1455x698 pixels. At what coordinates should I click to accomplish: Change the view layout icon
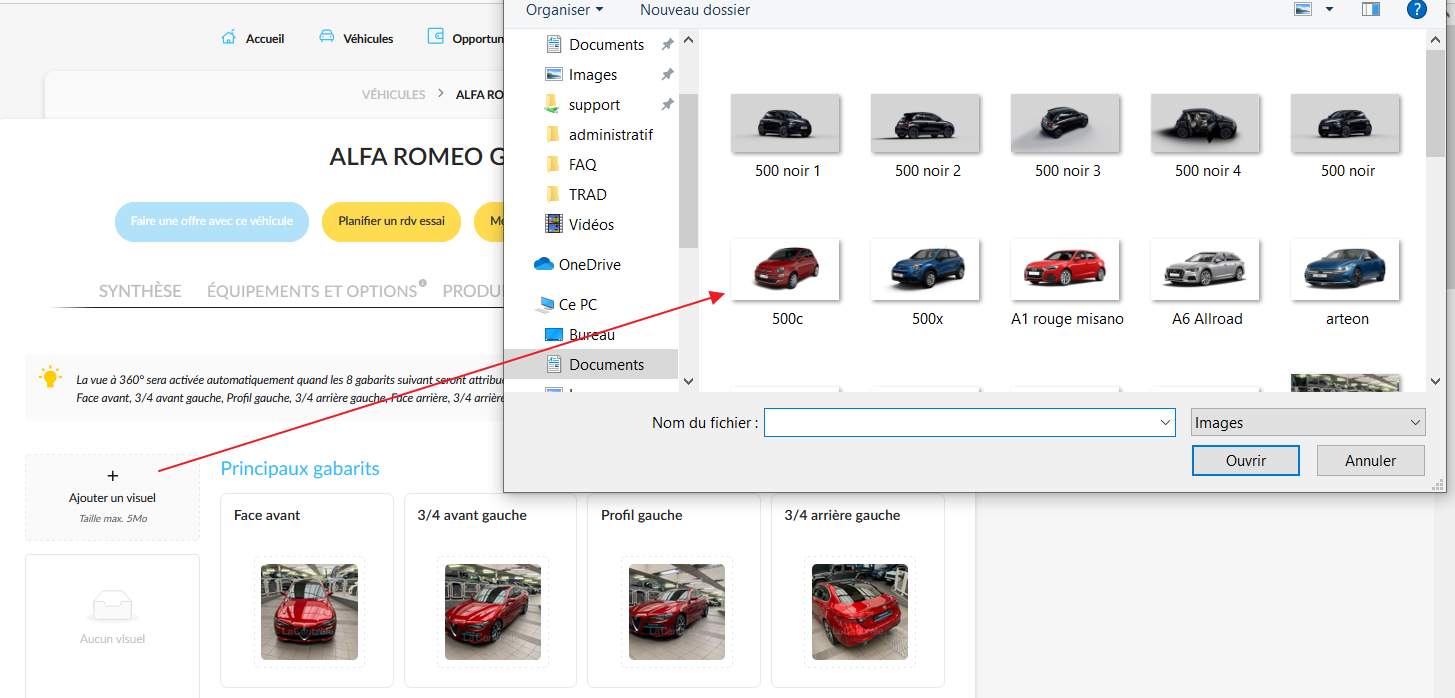1303,10
